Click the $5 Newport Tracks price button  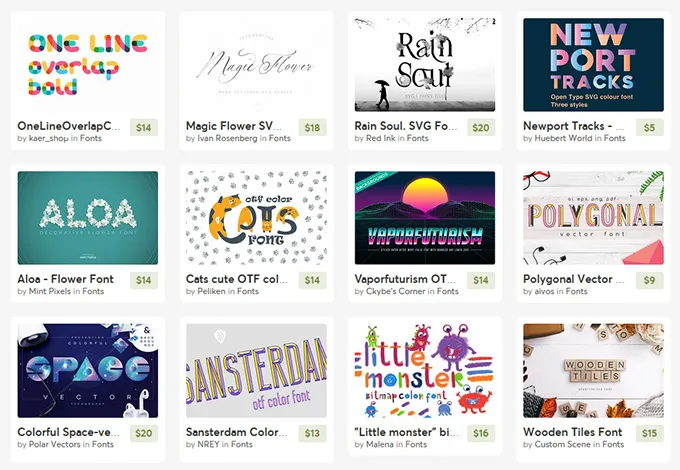tap(650, 127)
